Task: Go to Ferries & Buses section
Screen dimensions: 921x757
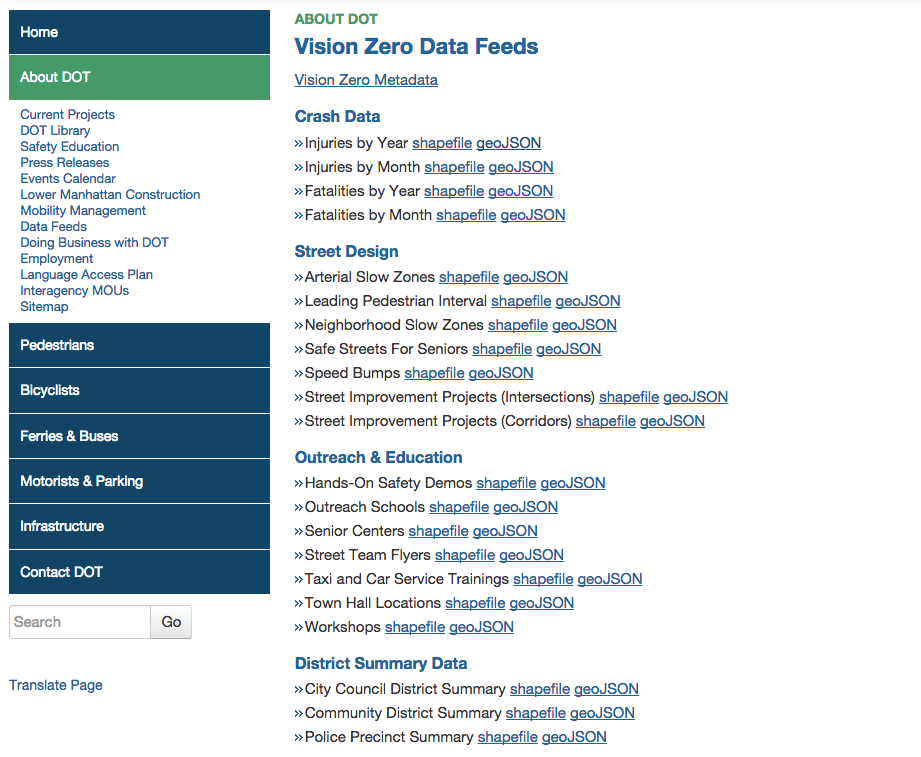Action: [139, 436]
